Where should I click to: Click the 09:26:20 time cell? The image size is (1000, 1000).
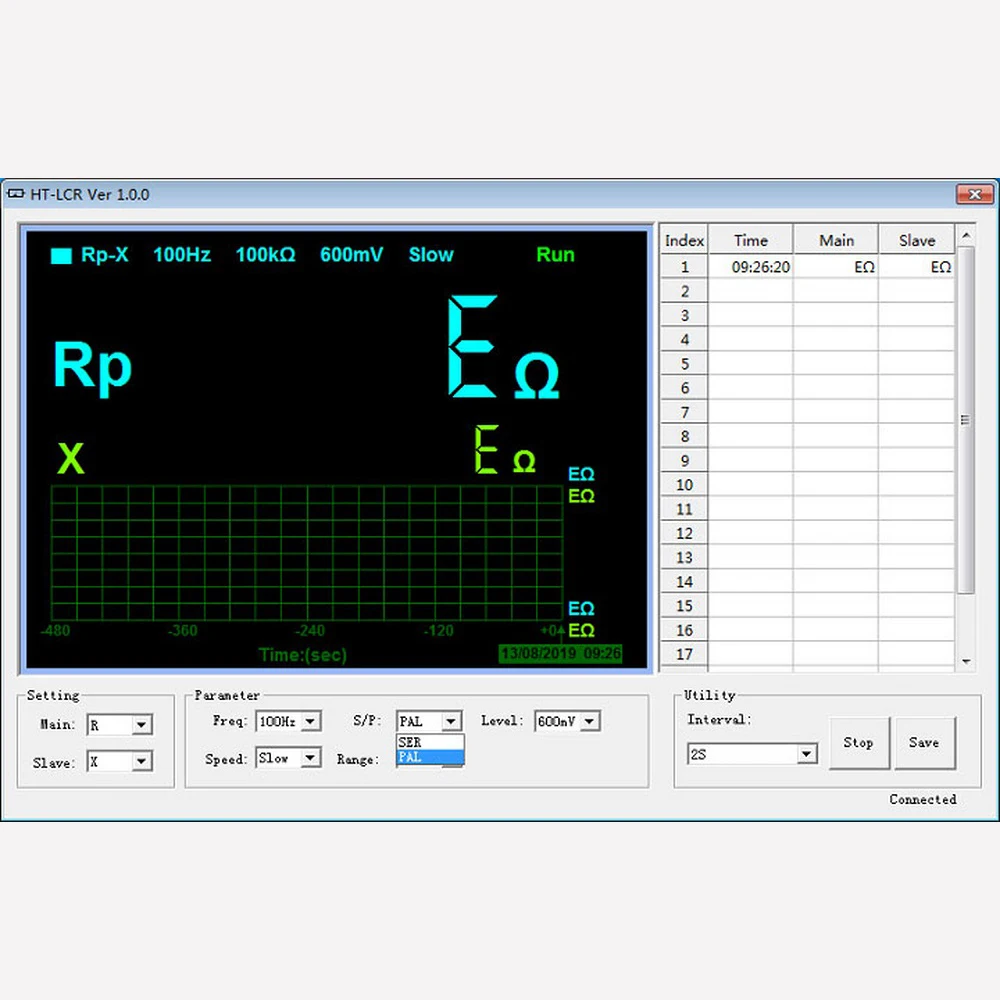[x=751, y=267]
